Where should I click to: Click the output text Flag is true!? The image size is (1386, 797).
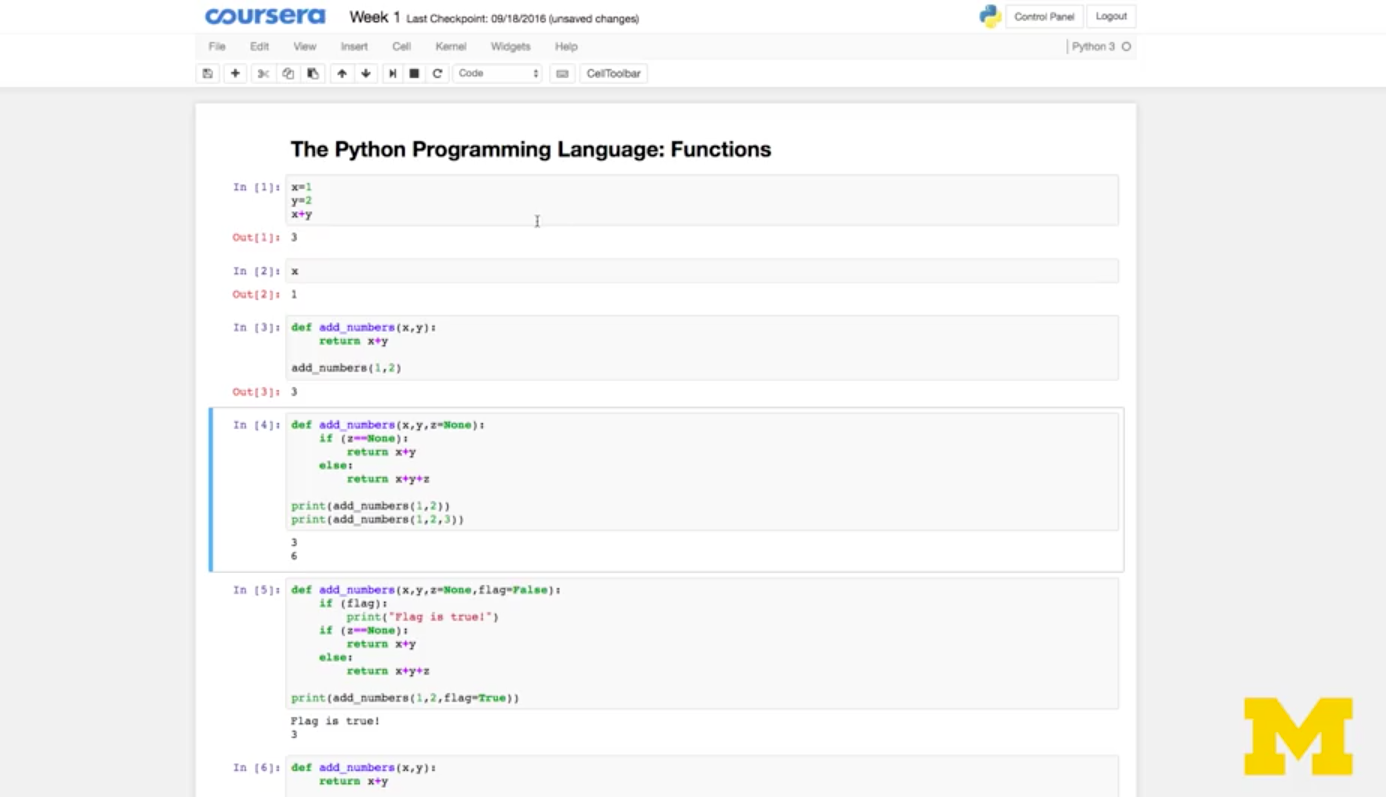click(x=335, y=721)
